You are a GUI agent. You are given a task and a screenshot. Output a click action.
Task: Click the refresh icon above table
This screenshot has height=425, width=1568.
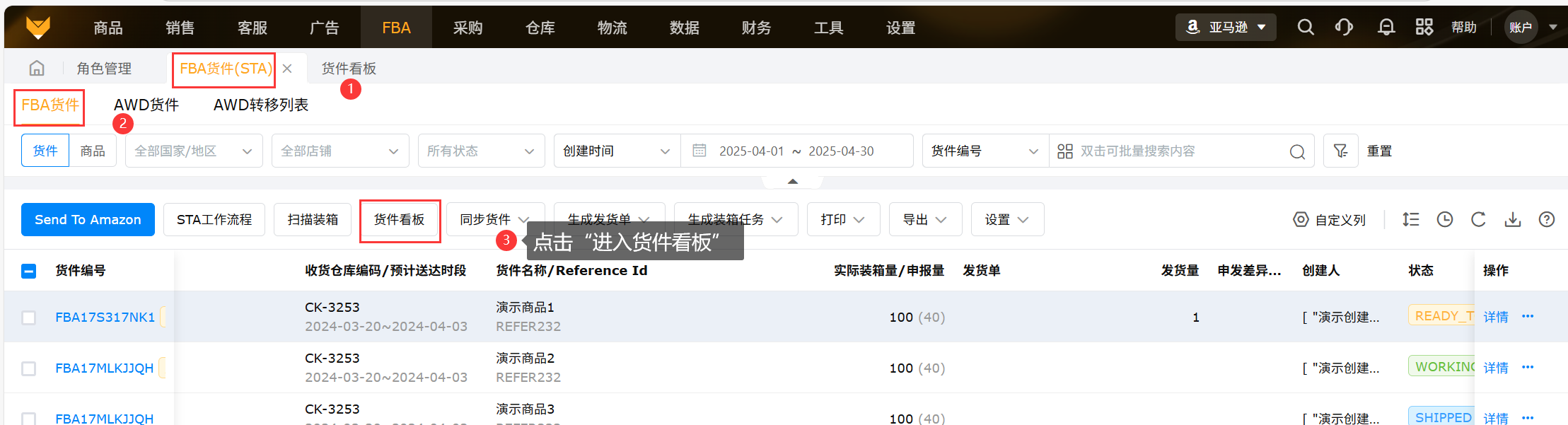[x=1478, y=220]
